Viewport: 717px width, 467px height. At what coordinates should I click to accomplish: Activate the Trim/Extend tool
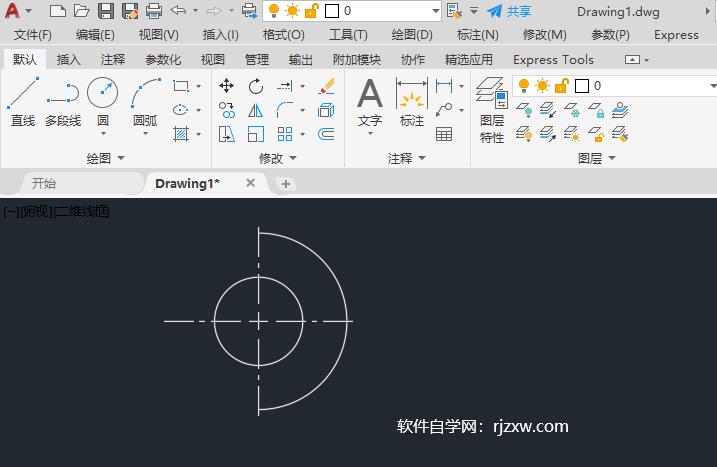coord(285,86)
